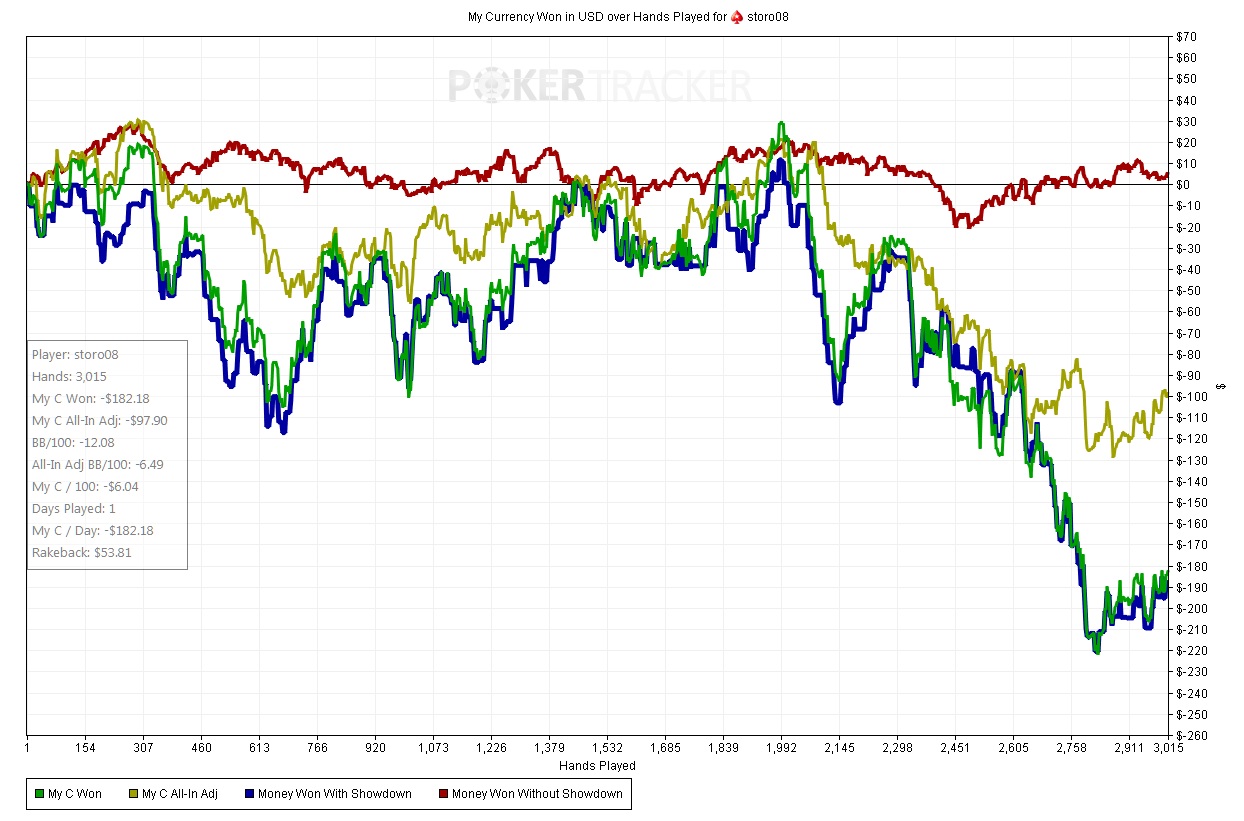
Task: Toggle Money Won With Showdown legend label
Action: [x=334, y=794]
